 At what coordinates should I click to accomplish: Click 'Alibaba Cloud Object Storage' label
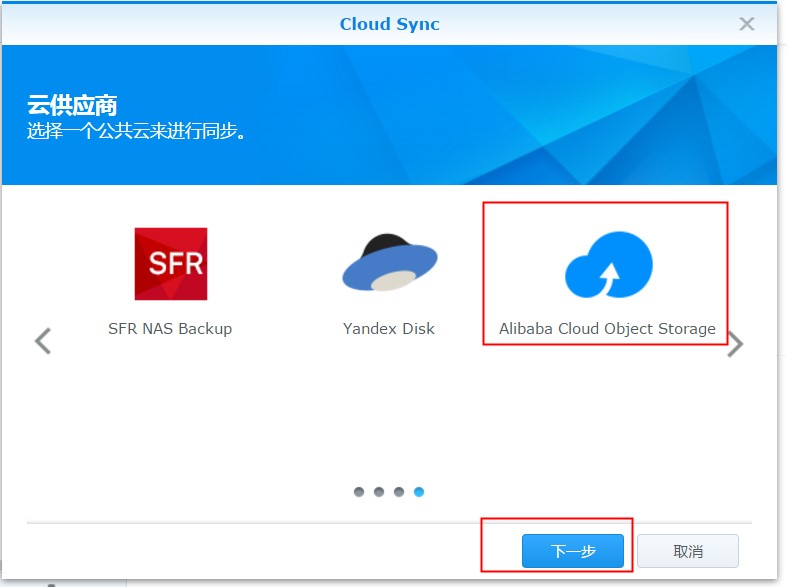tap(607, 329)
